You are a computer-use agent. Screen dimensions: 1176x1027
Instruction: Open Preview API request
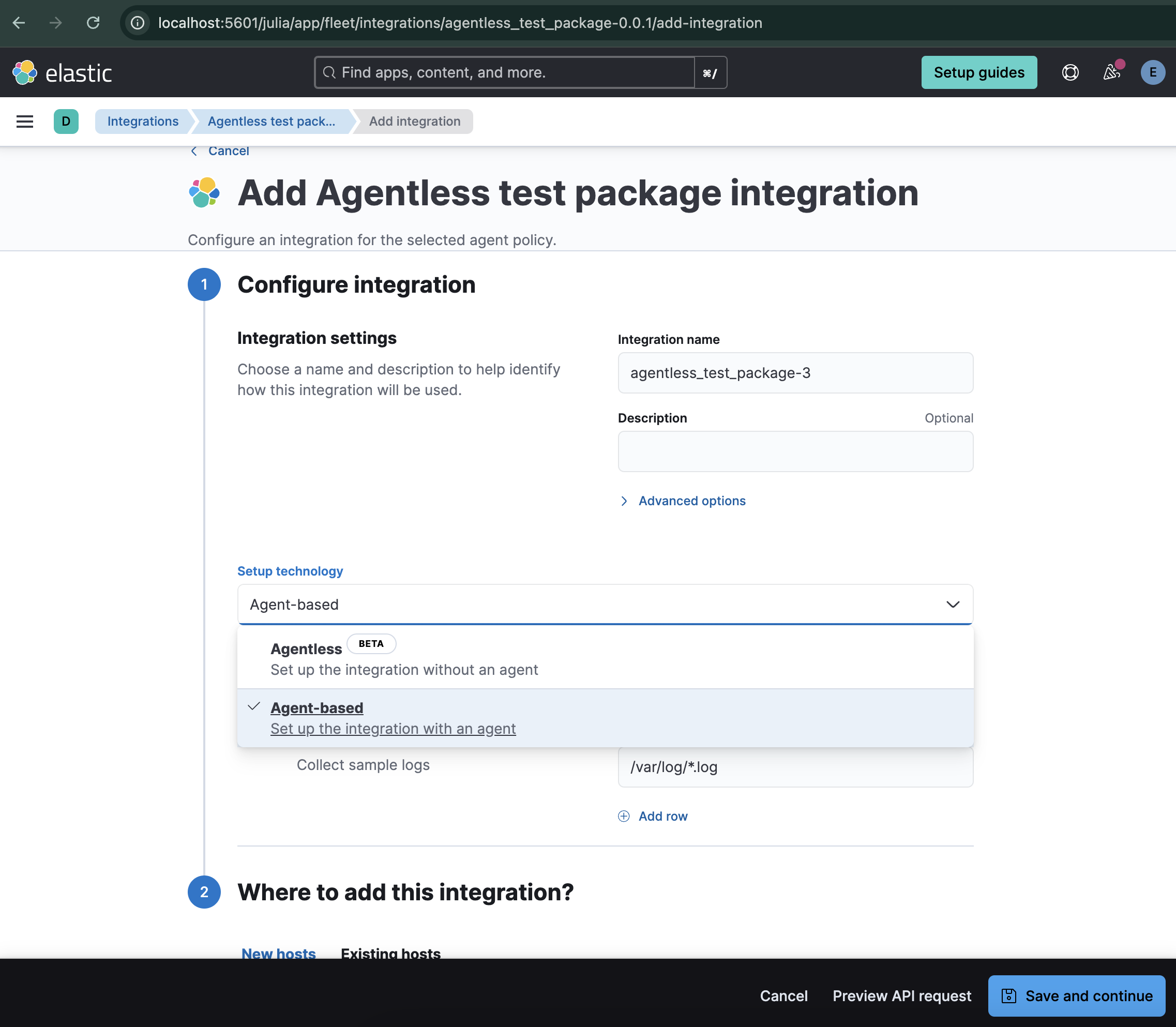(x=901, y=996)
